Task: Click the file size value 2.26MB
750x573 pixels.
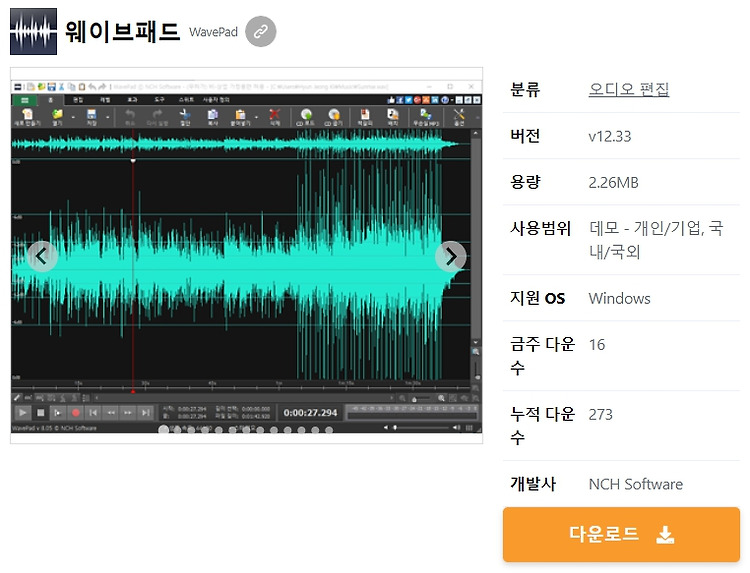Action: [x=613, y=182]
